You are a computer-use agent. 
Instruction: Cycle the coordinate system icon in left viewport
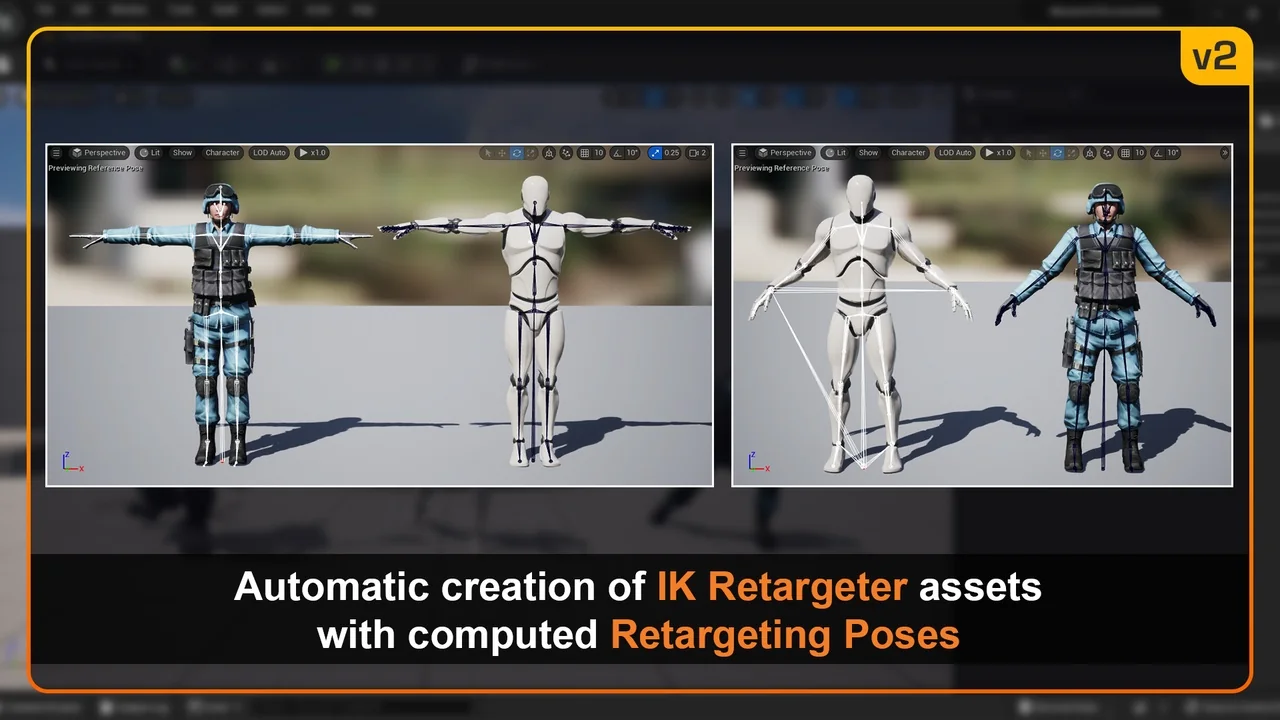click(x=549, y=153)
